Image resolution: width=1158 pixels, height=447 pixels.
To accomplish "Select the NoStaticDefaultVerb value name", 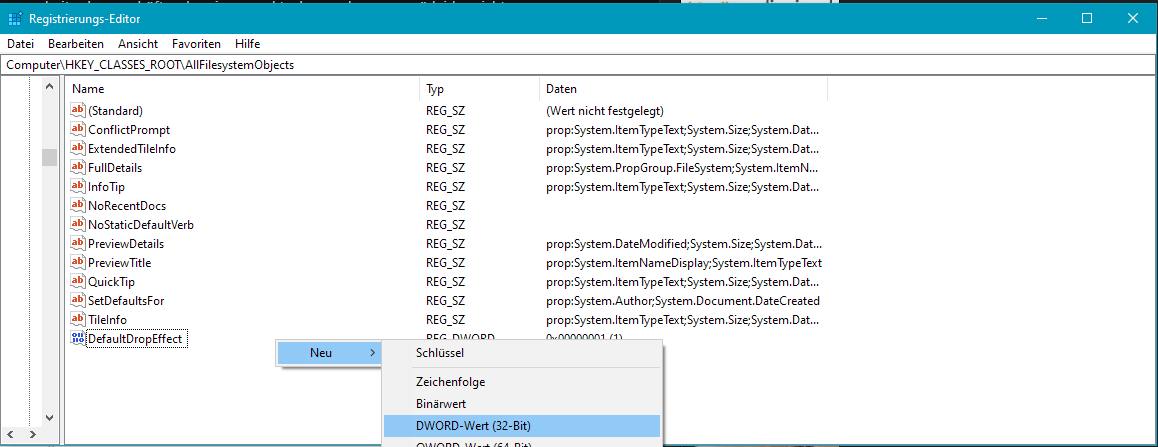I will point(141,225).
